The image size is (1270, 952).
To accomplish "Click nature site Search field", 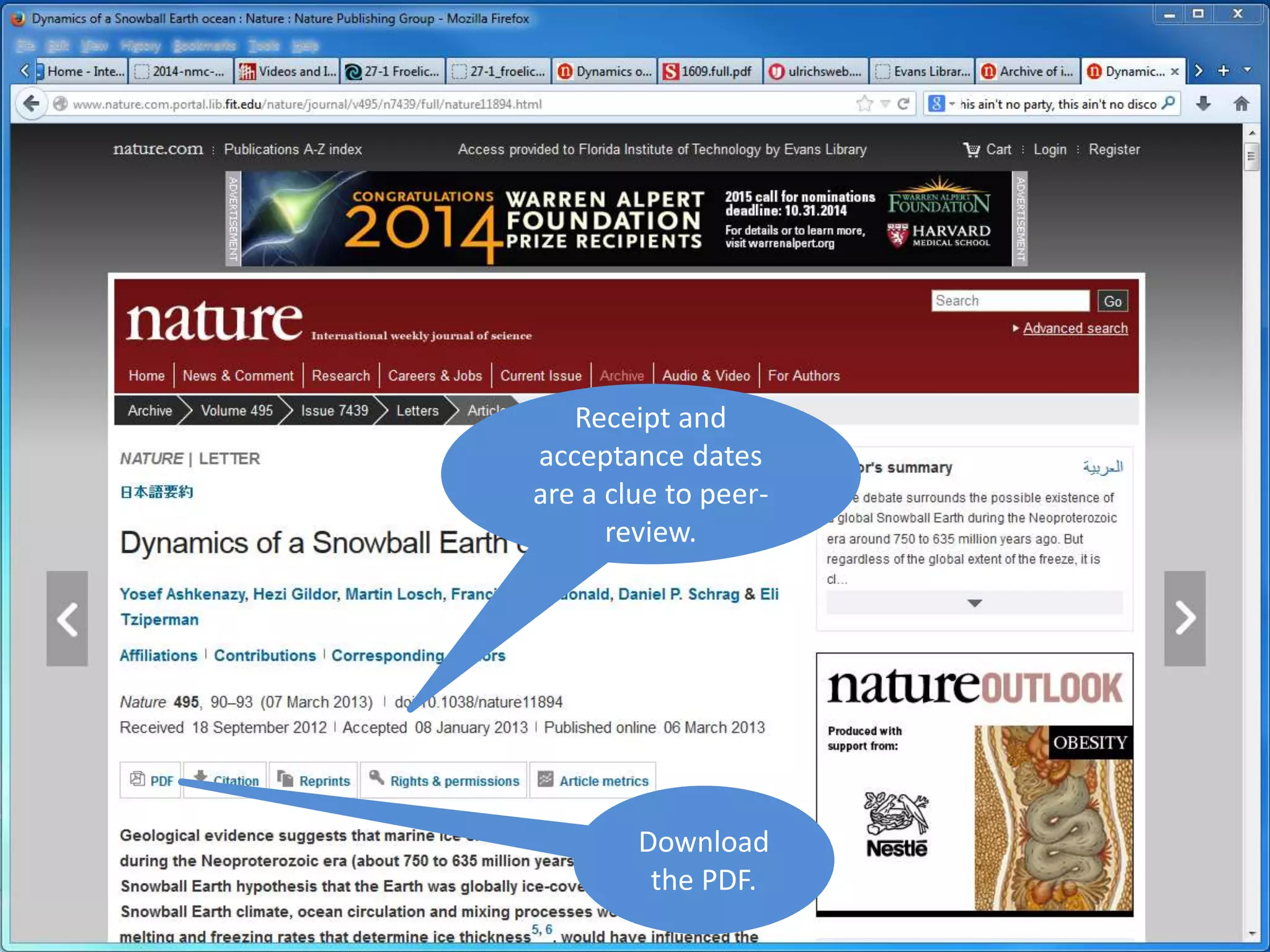I will tap(1010, 301).
